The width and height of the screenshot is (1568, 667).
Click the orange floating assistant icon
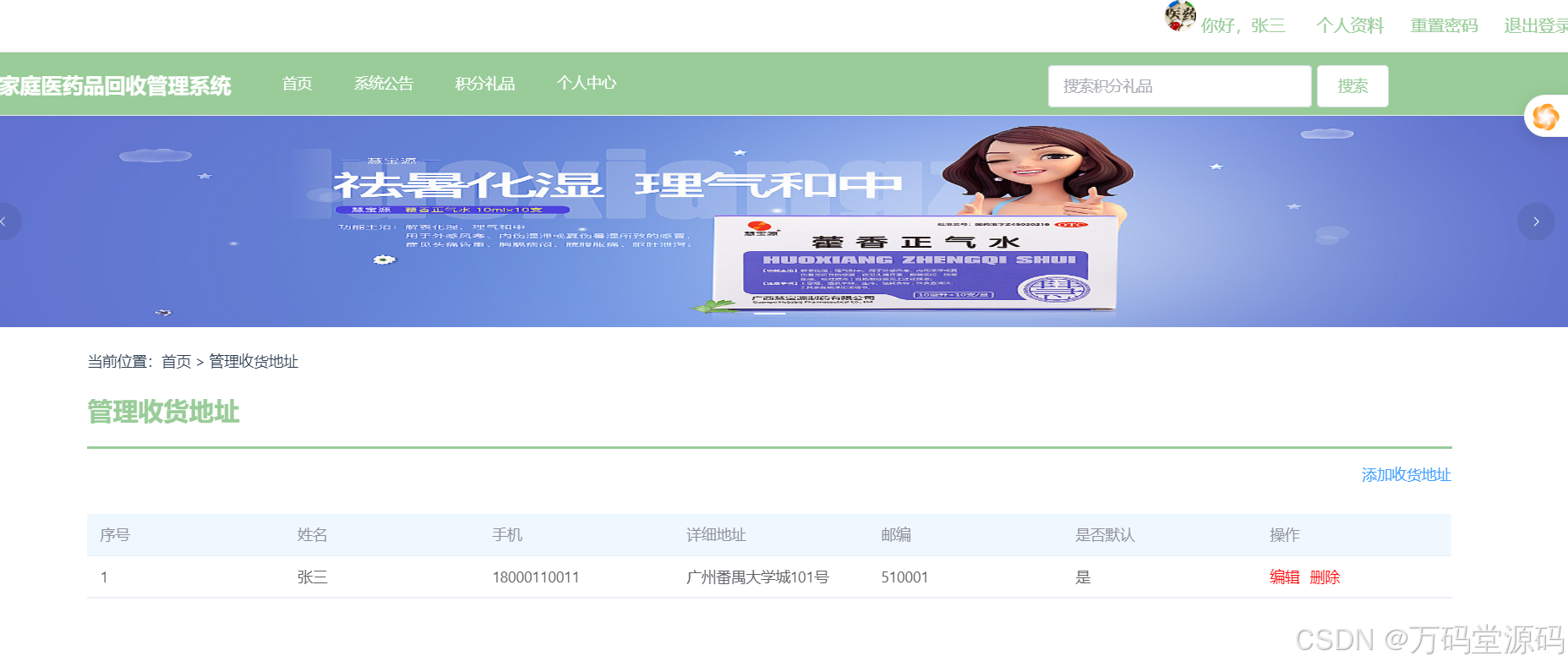pos(1546,117)
